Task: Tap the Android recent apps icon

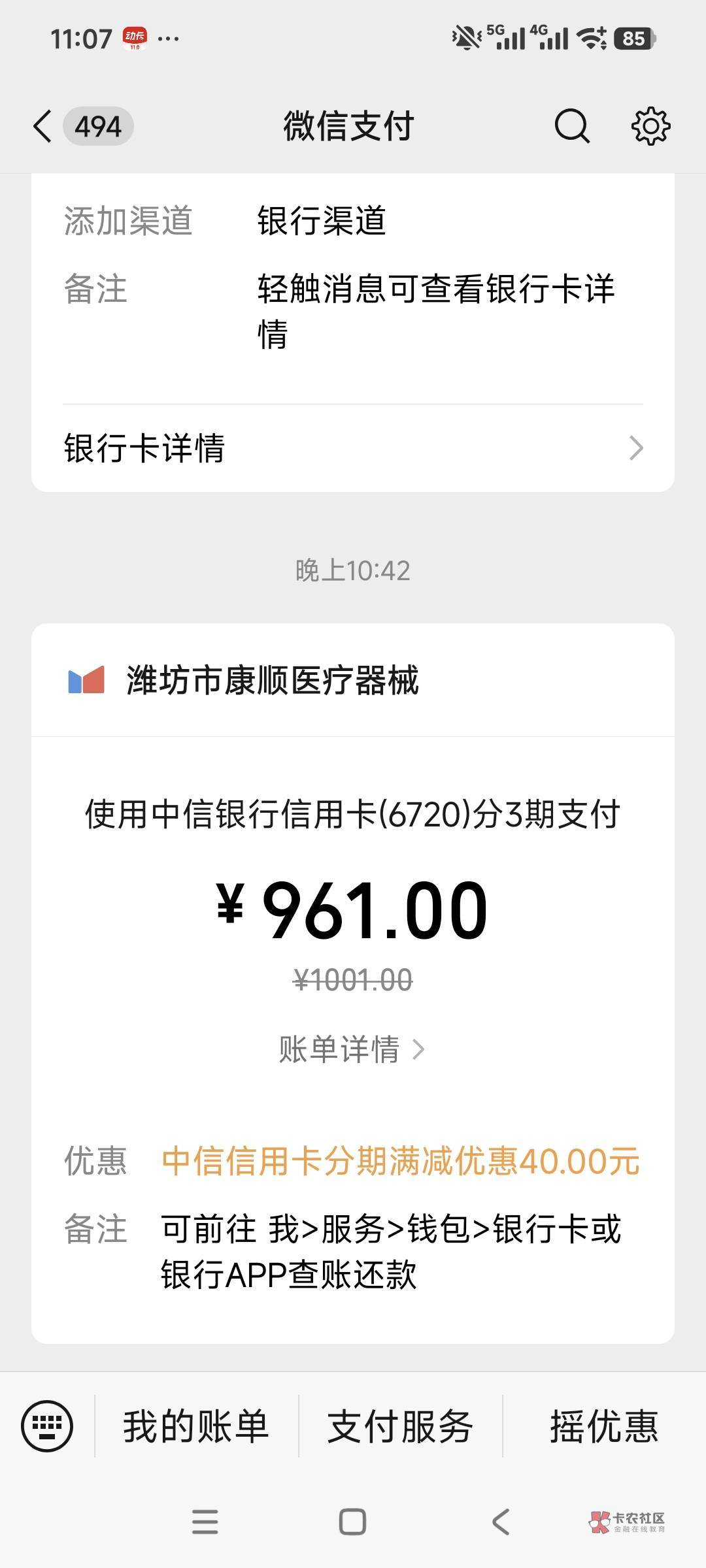Action: coord(205,1522)
